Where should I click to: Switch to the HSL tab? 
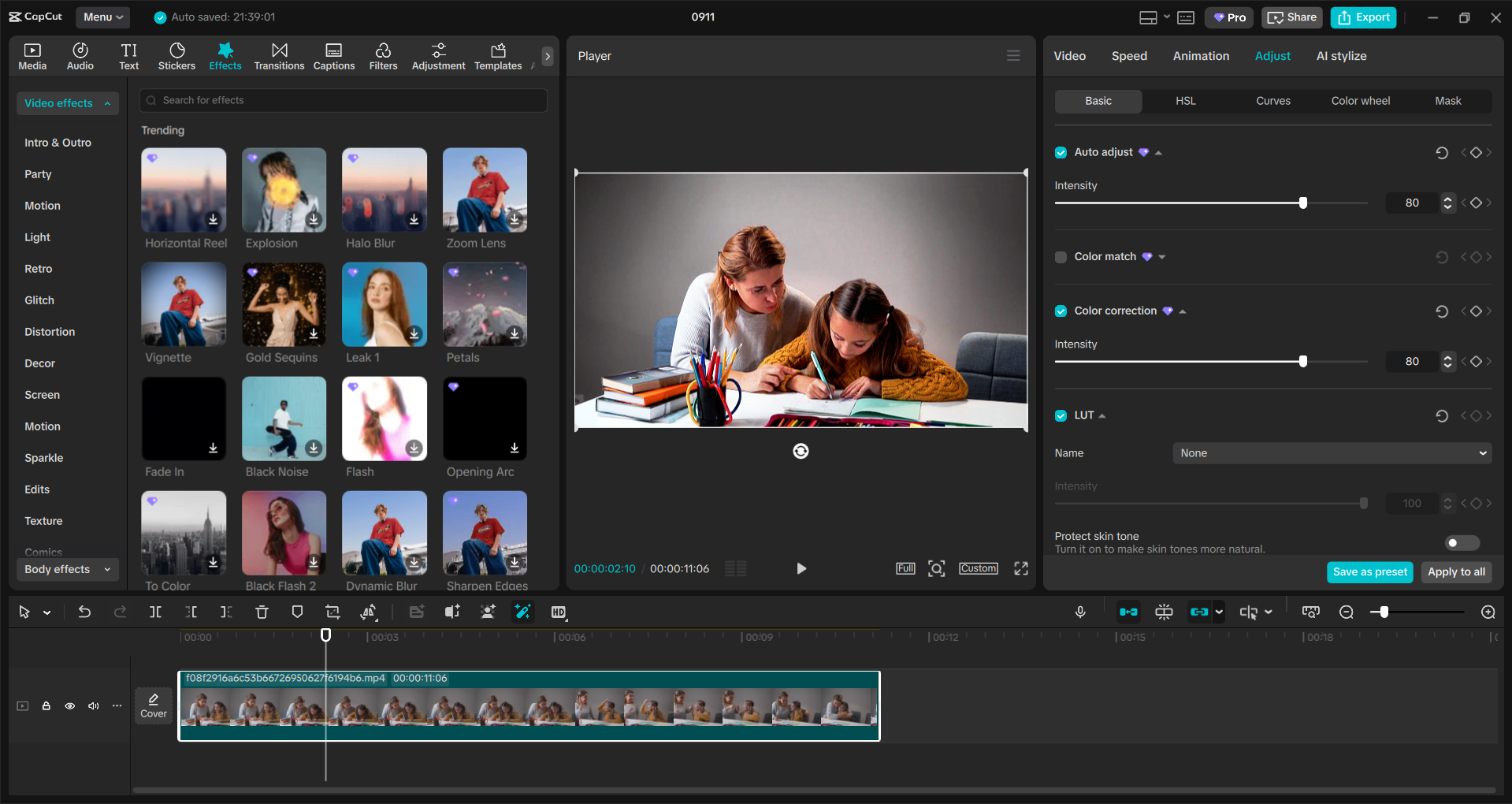coord(1185,101)
